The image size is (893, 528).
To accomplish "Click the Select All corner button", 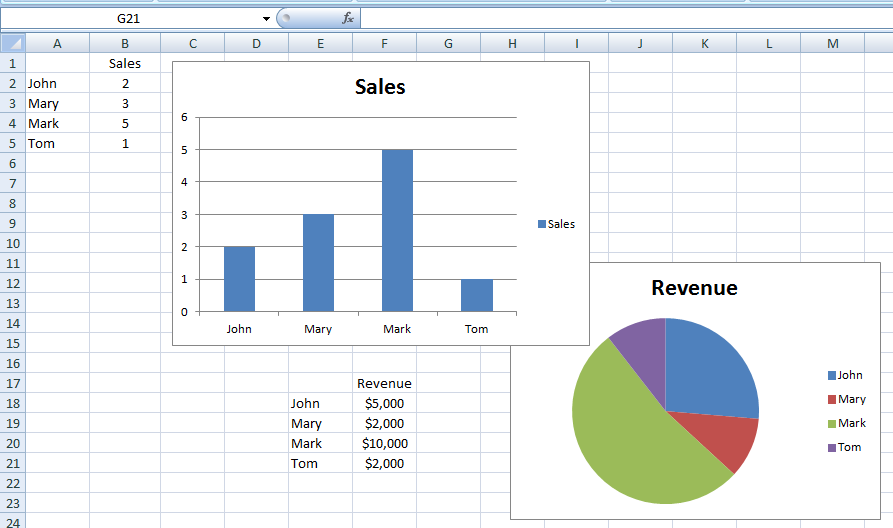I will 13,43.
